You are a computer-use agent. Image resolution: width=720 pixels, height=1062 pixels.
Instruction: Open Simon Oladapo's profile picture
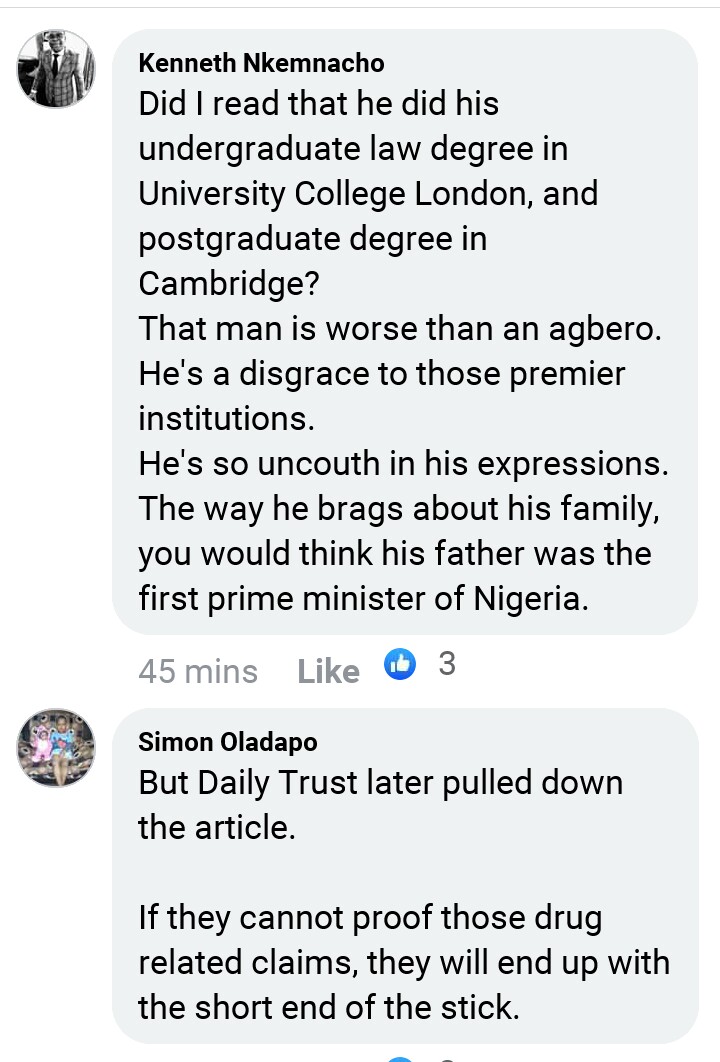pos(56,747)
